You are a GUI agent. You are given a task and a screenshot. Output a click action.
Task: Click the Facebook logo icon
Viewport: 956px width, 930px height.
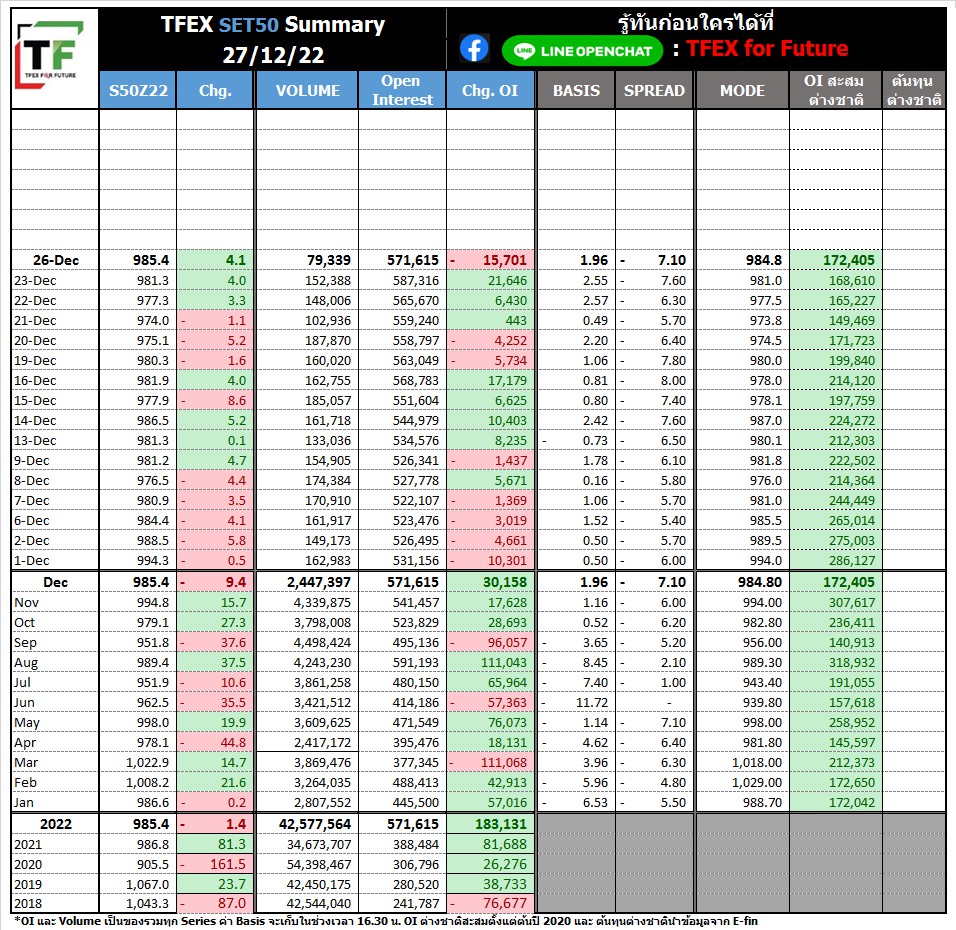474,48
